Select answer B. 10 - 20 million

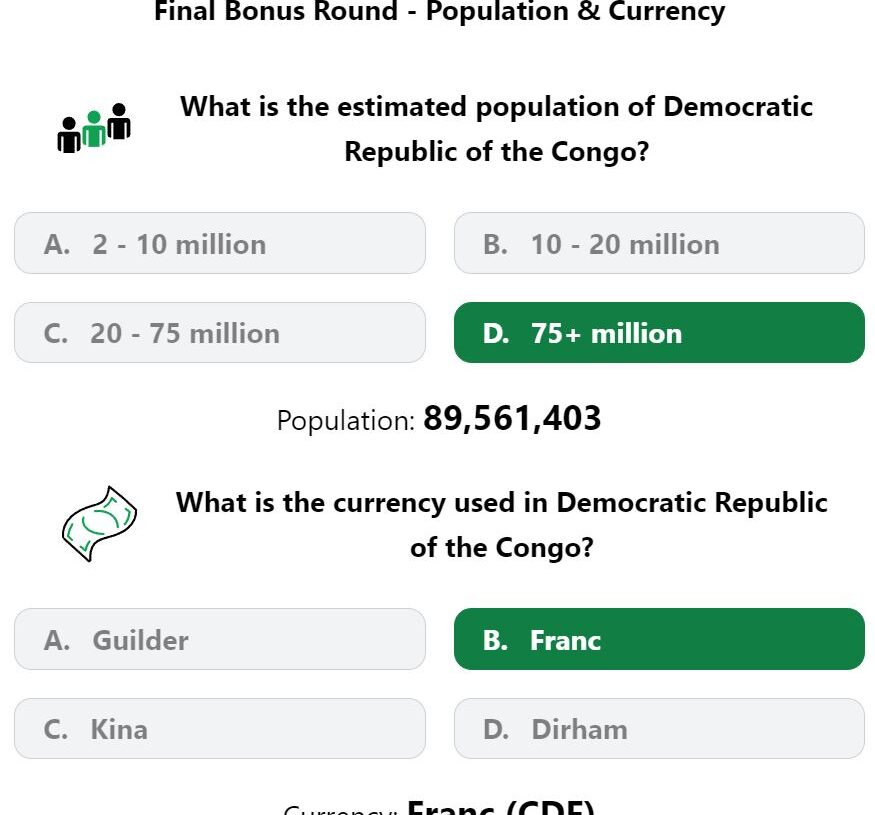click(x=659, y=243)
